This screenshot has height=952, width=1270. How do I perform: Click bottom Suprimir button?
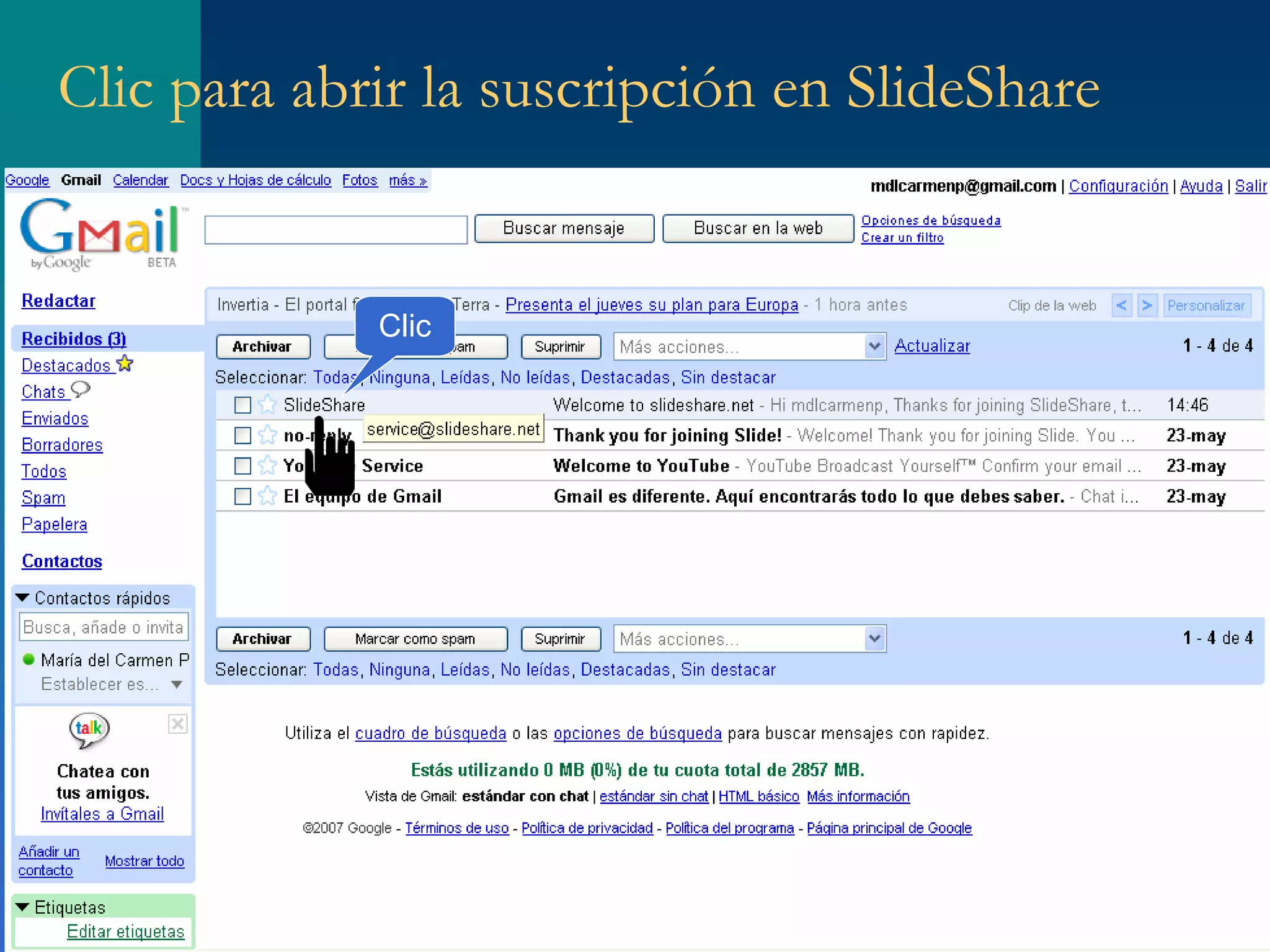pyautogui.click(x=561, y=639)
